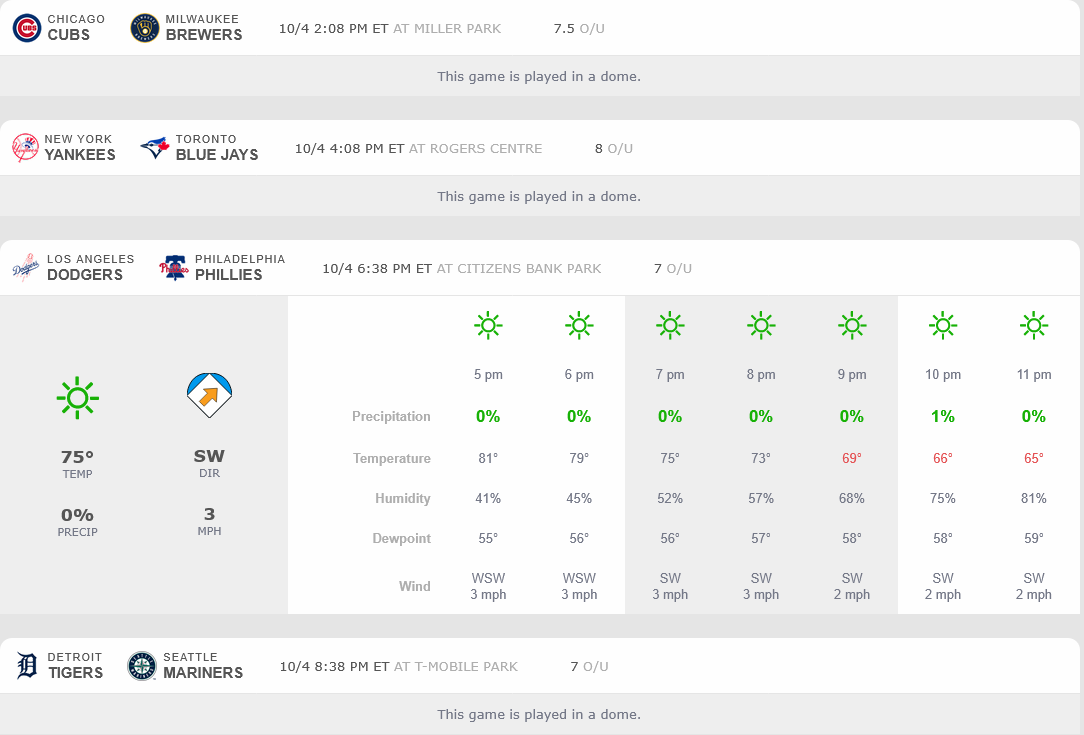Click the Philadelphia Phillies logo

[x=174, y=268]
